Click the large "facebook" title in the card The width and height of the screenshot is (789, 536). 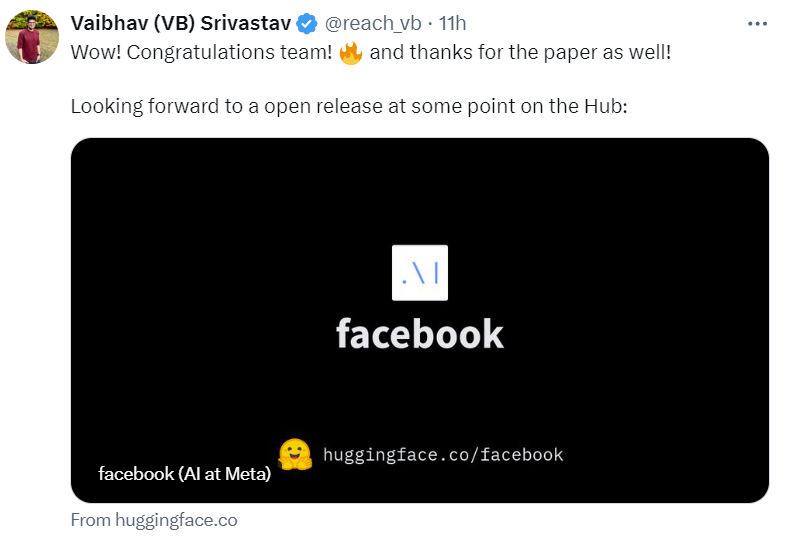pos(419,333)
